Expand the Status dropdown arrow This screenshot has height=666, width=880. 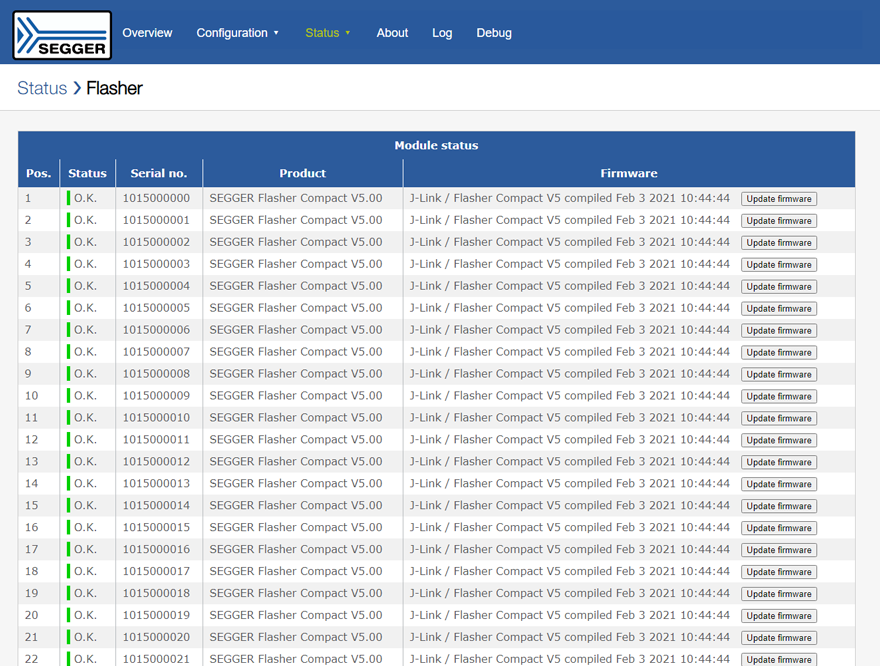[348, 33]
